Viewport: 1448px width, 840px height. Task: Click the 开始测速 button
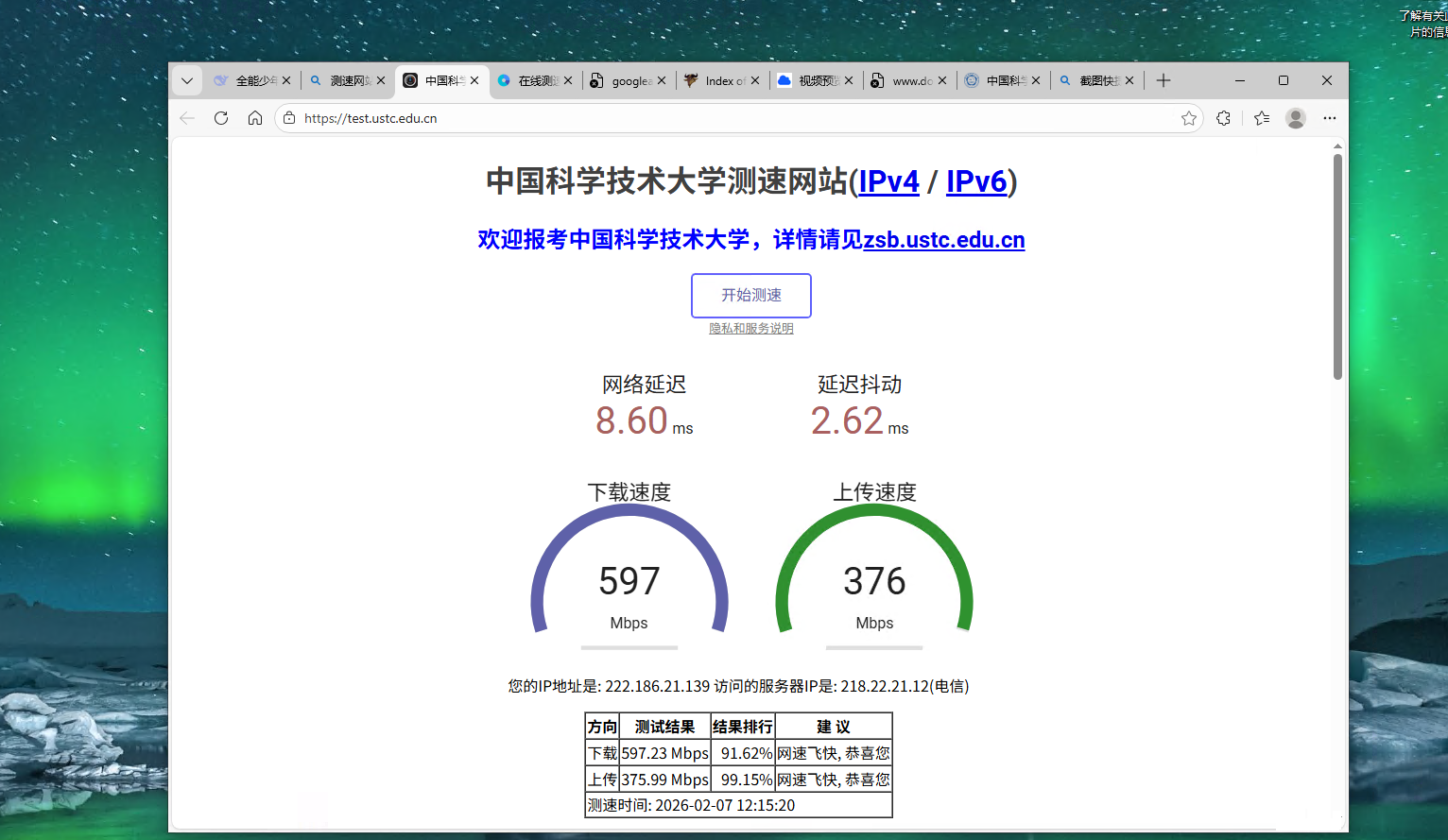click(x=751, y=296)
